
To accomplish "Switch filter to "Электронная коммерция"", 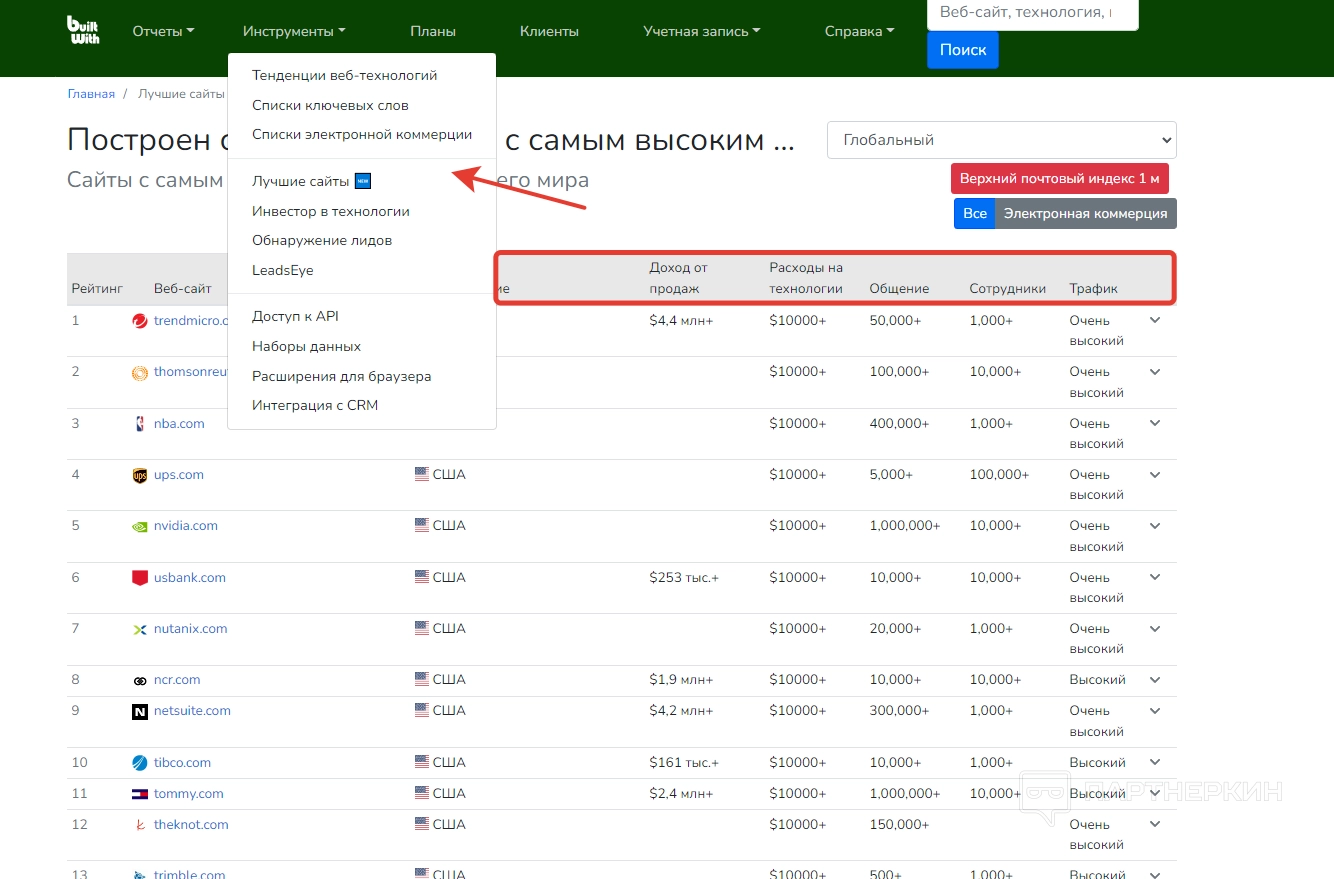I will point(1085,213).
